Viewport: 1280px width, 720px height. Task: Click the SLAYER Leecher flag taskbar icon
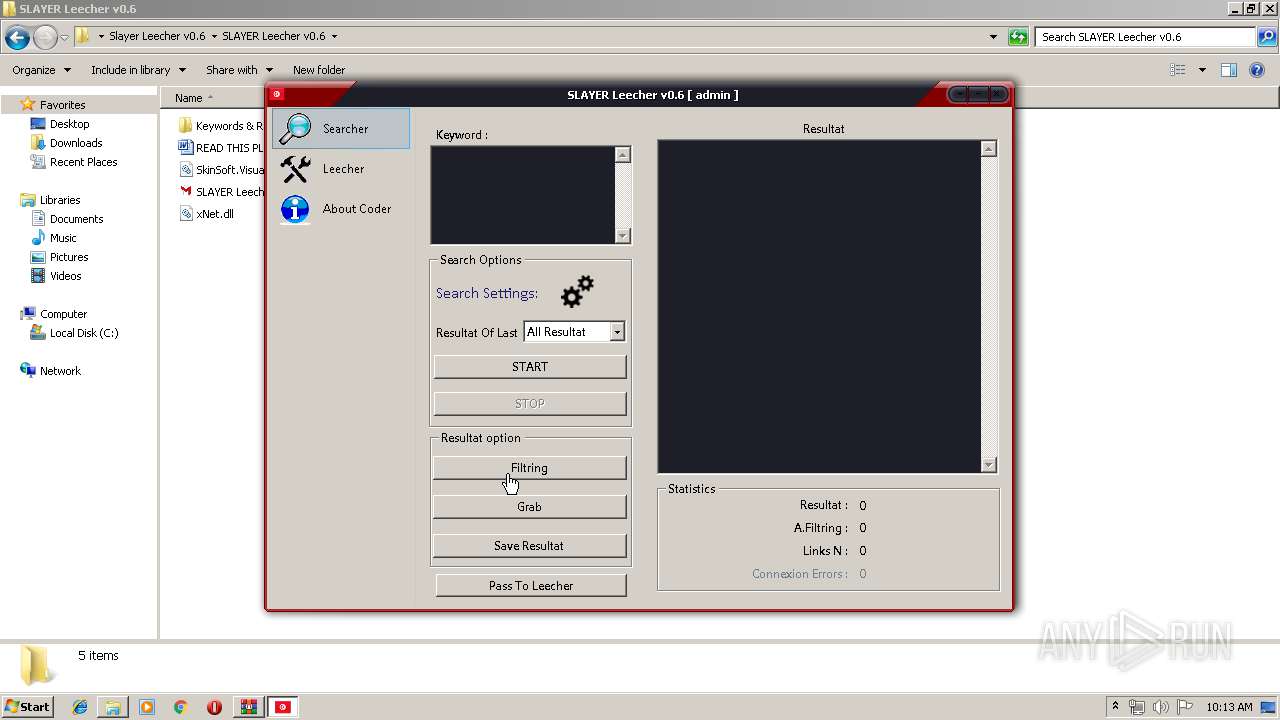point(284,707)
